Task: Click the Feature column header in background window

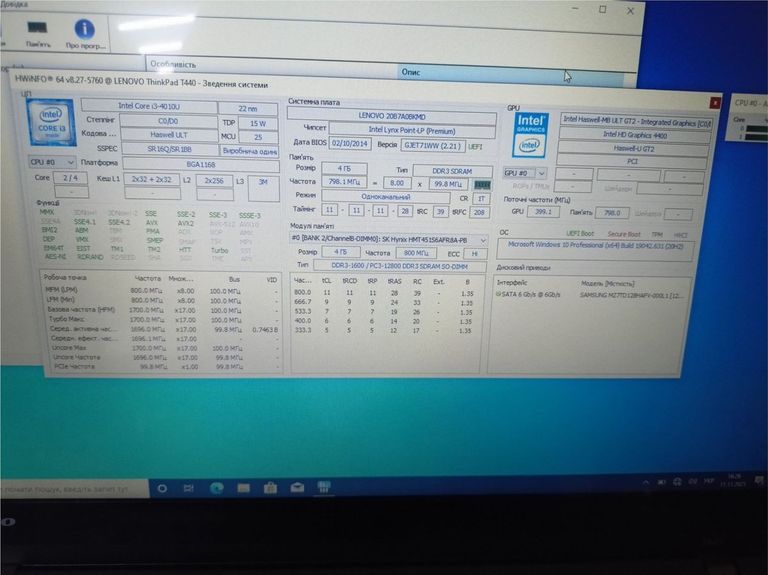Action: tap(271, 67)
